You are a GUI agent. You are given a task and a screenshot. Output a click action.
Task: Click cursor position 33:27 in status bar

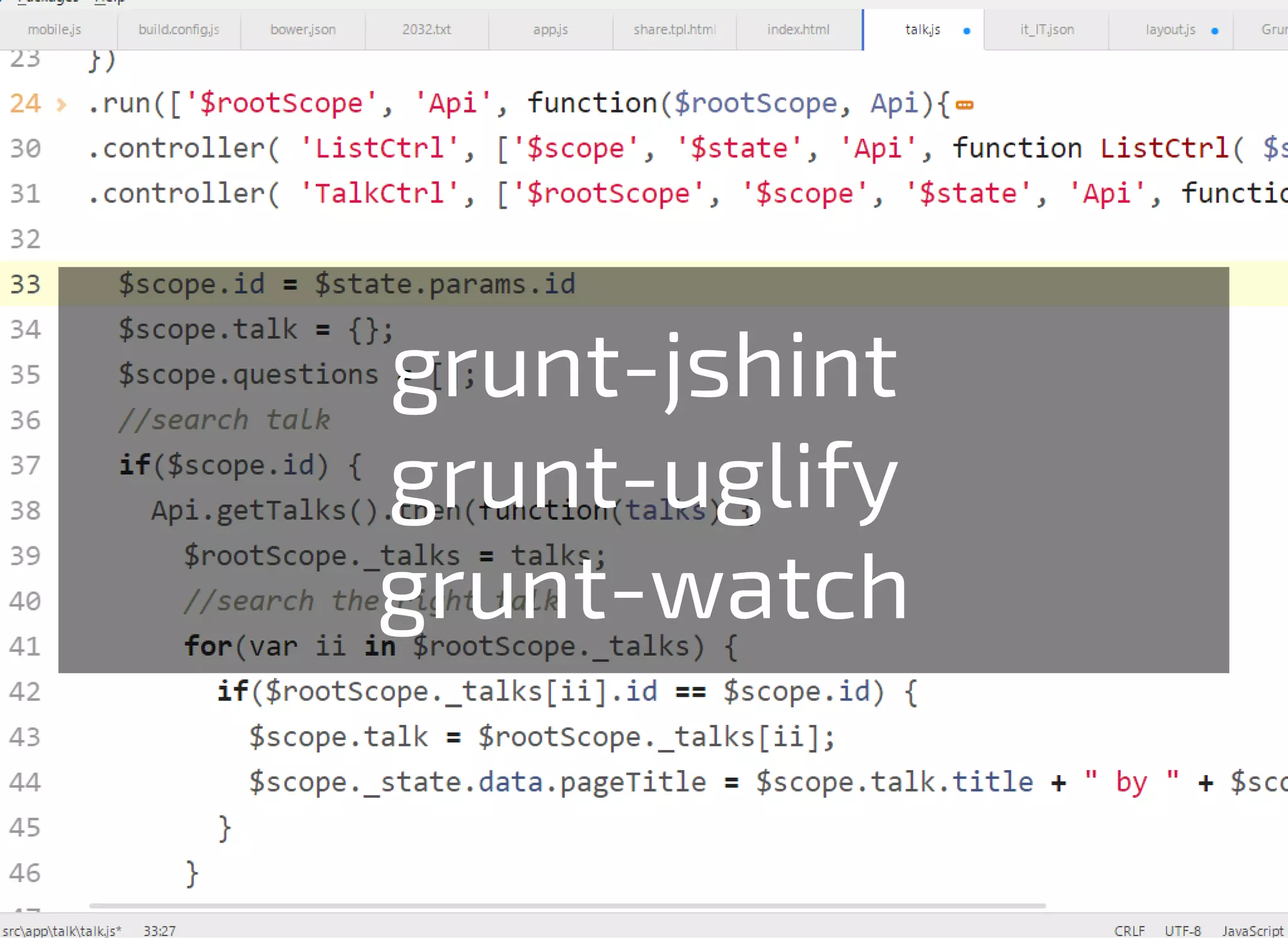point(160,930)
